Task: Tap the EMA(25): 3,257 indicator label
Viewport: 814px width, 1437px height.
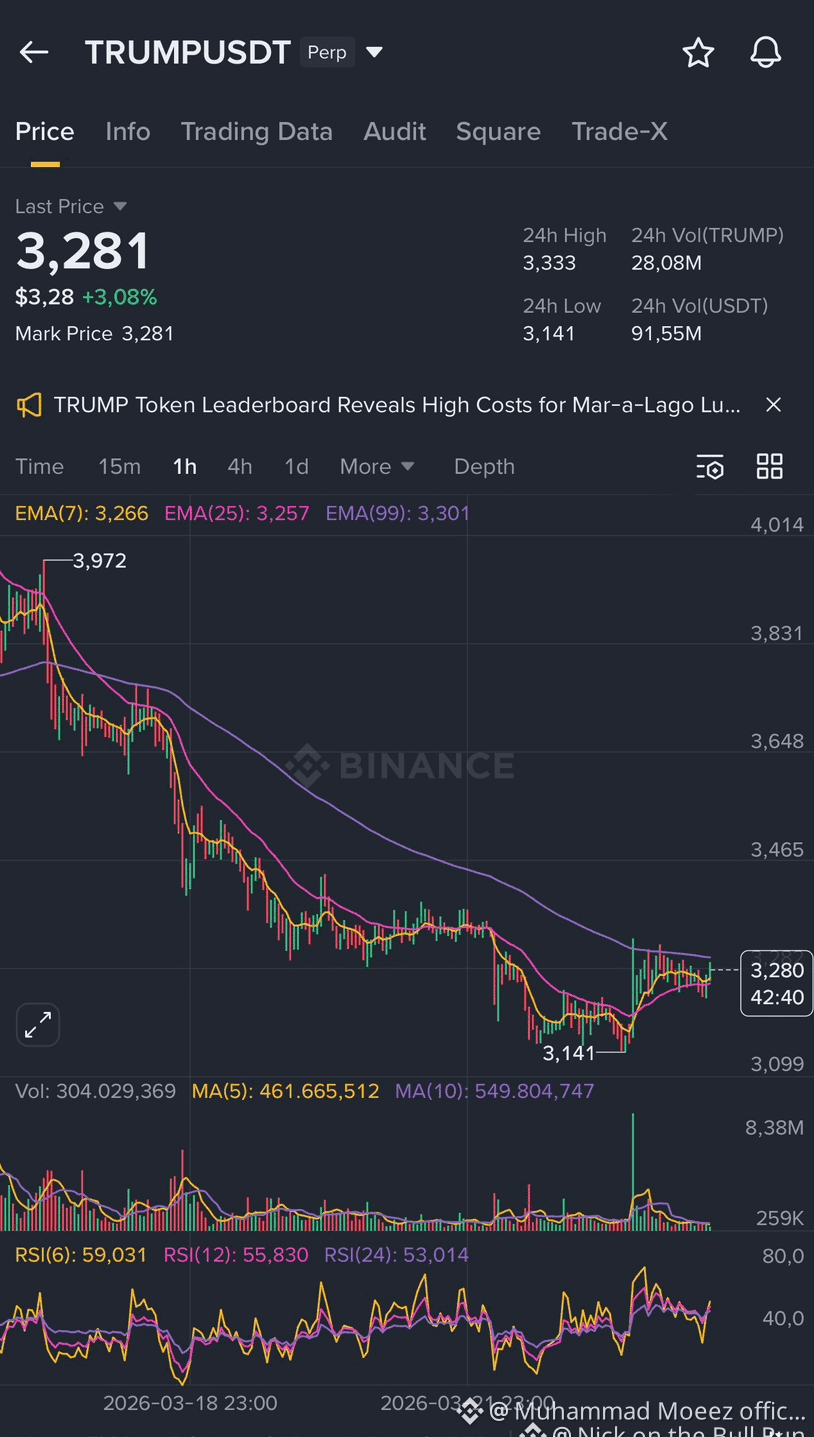Action: (237, 514)
